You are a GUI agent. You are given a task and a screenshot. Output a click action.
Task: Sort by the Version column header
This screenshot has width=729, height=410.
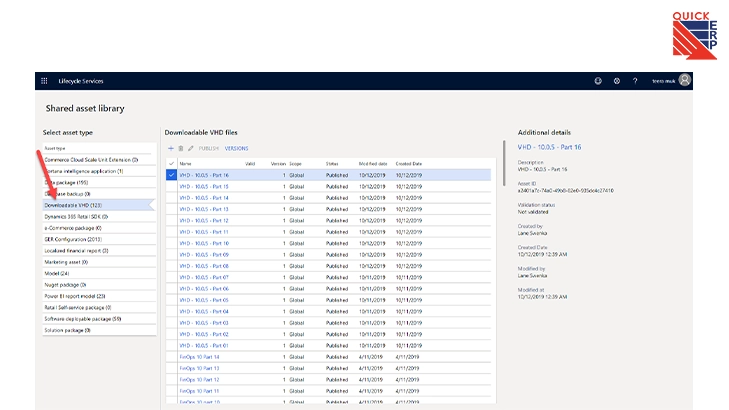[278, 164]
